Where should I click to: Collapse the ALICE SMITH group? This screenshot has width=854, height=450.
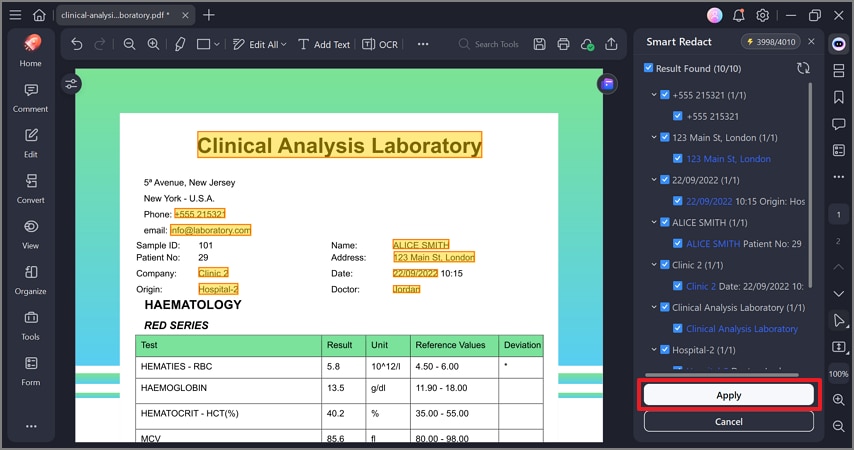point(654,222)
